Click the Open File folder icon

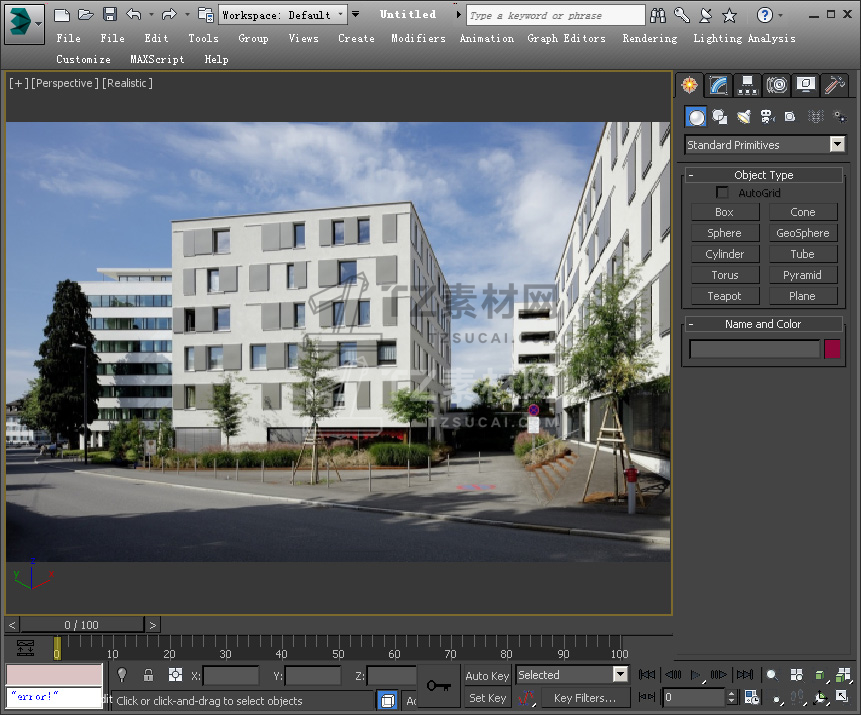[86, 15]
